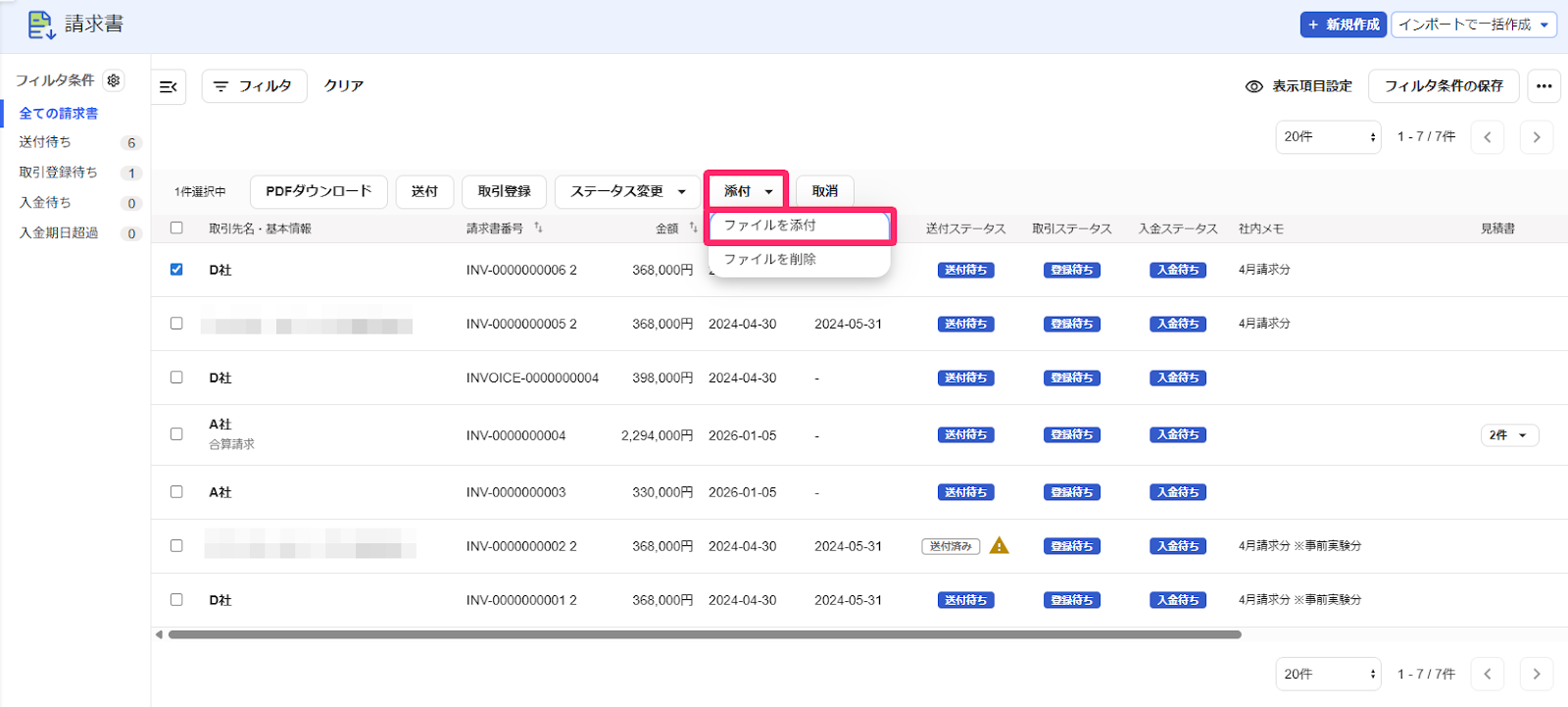Sort by the 請求書番号 column sort icon
The image size is (1568, 707).
(538, 227)
